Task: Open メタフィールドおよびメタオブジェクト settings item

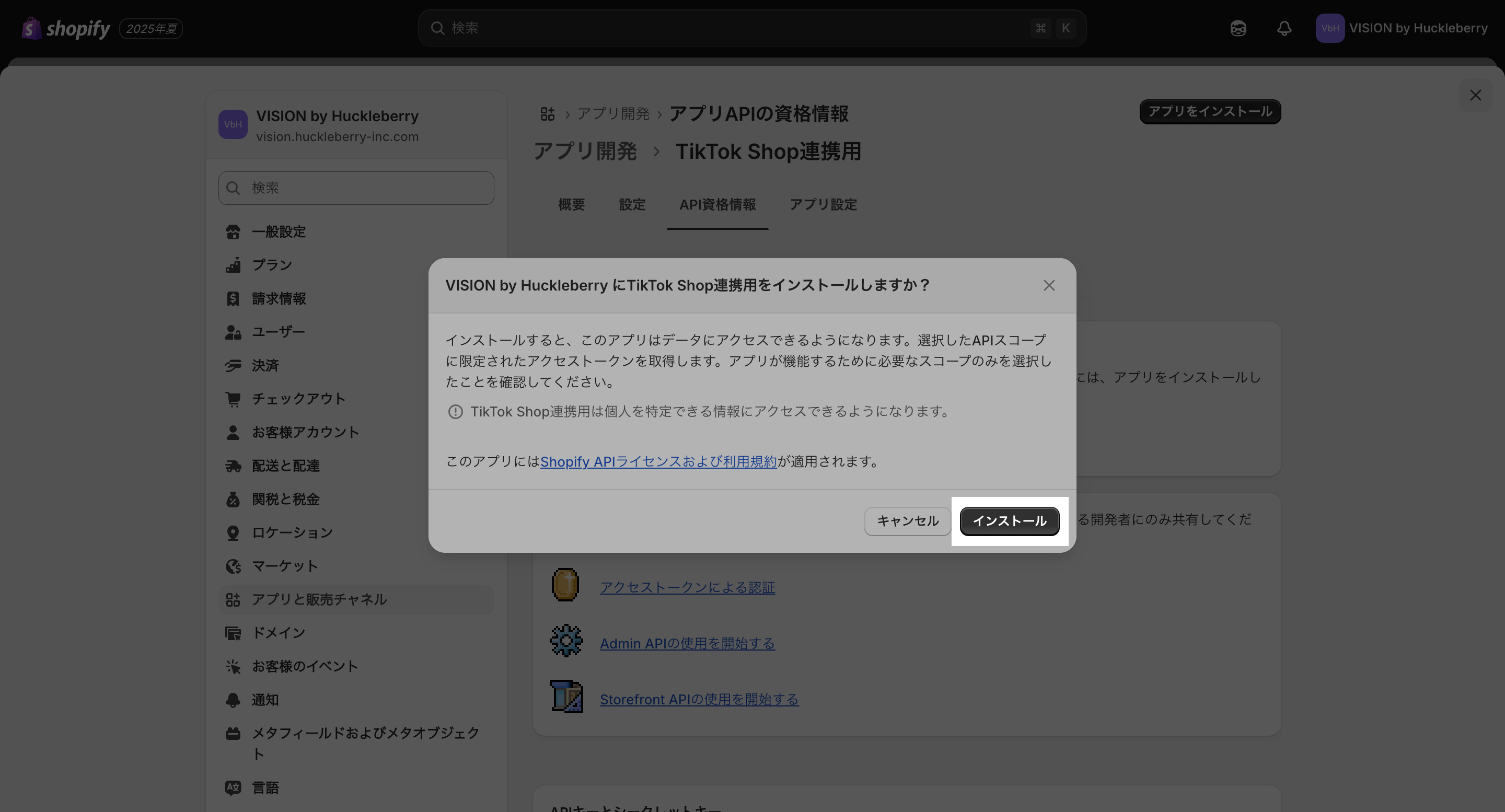Action: (x=356, y=743)
